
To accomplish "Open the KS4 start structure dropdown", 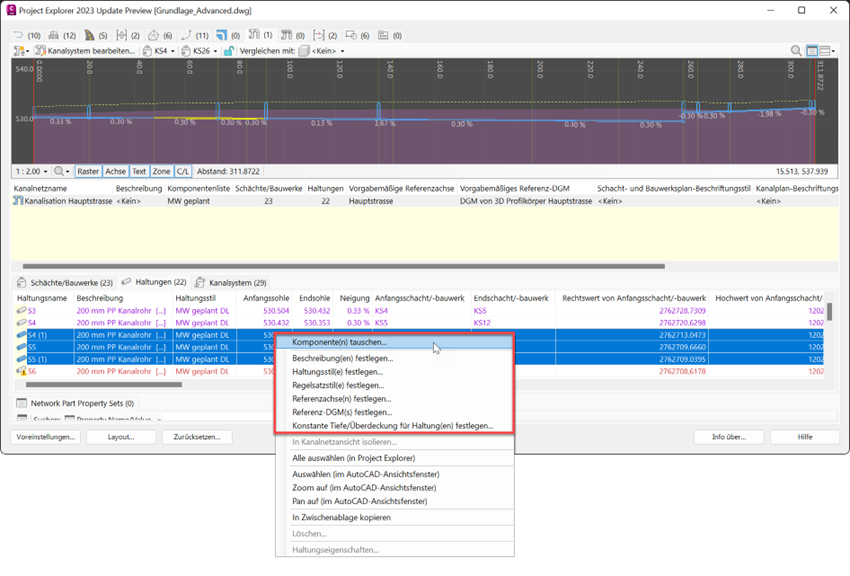I will pyautogui.click(x=160, y=51).
